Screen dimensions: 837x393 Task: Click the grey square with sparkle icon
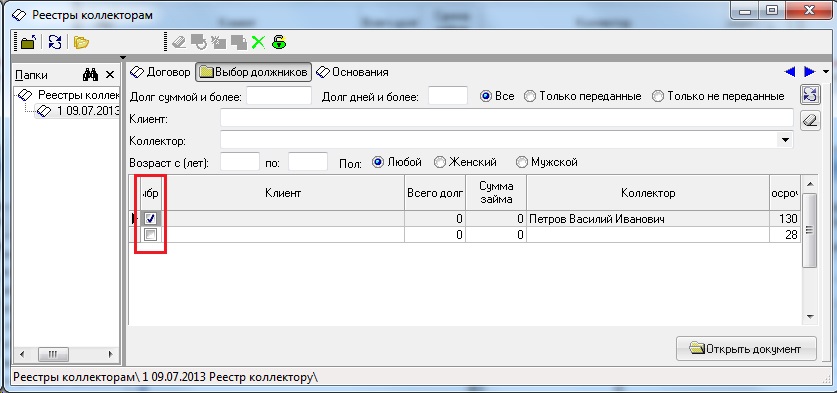218,42
